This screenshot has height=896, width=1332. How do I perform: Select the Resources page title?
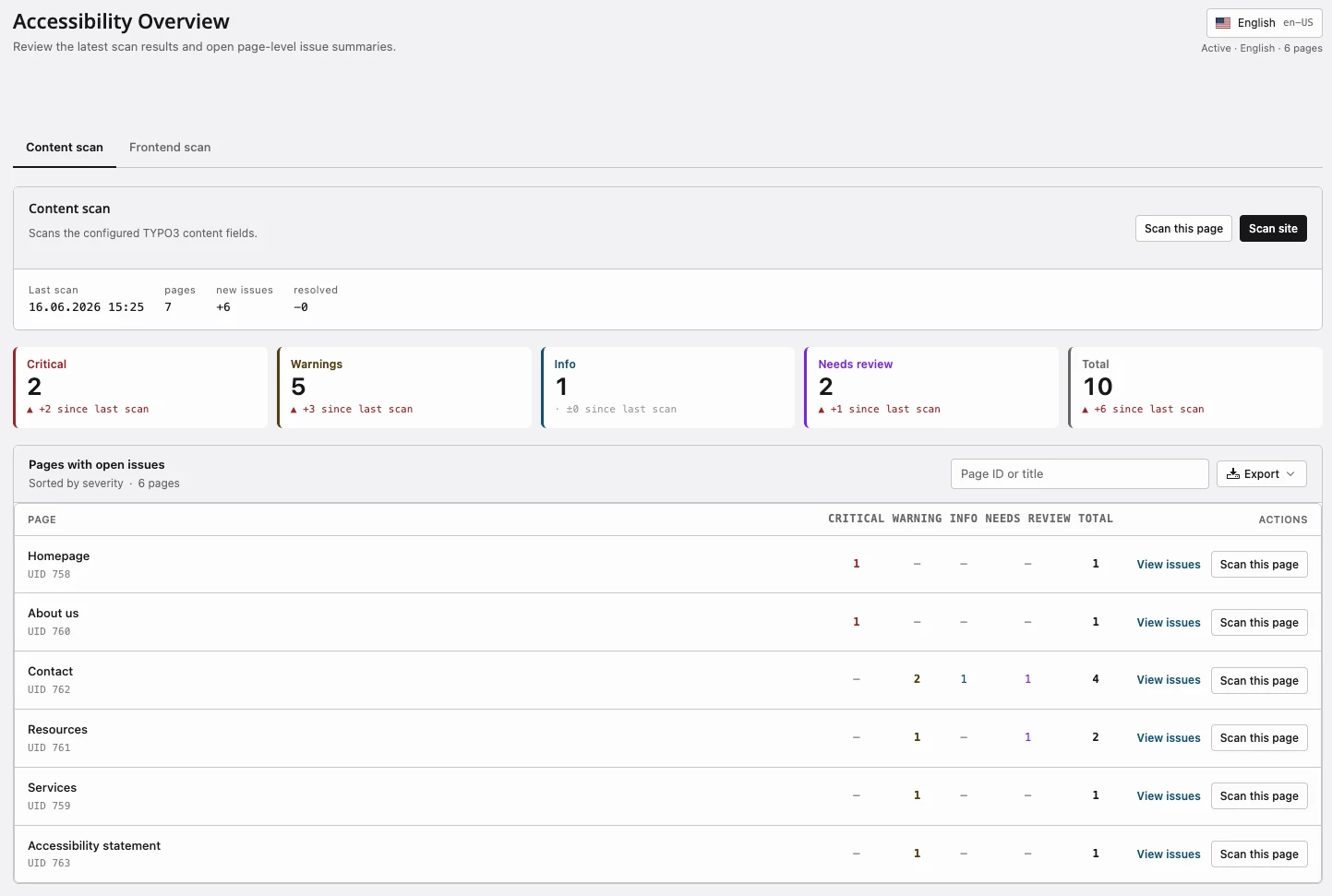[57, 730]
